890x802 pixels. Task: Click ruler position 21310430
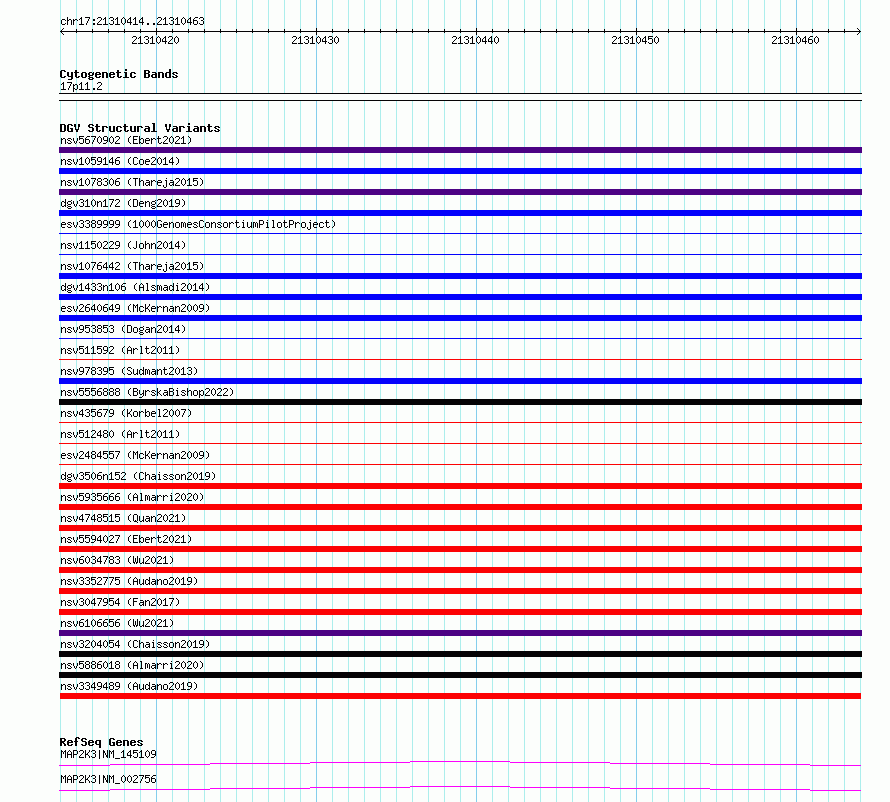click(315, 40)
